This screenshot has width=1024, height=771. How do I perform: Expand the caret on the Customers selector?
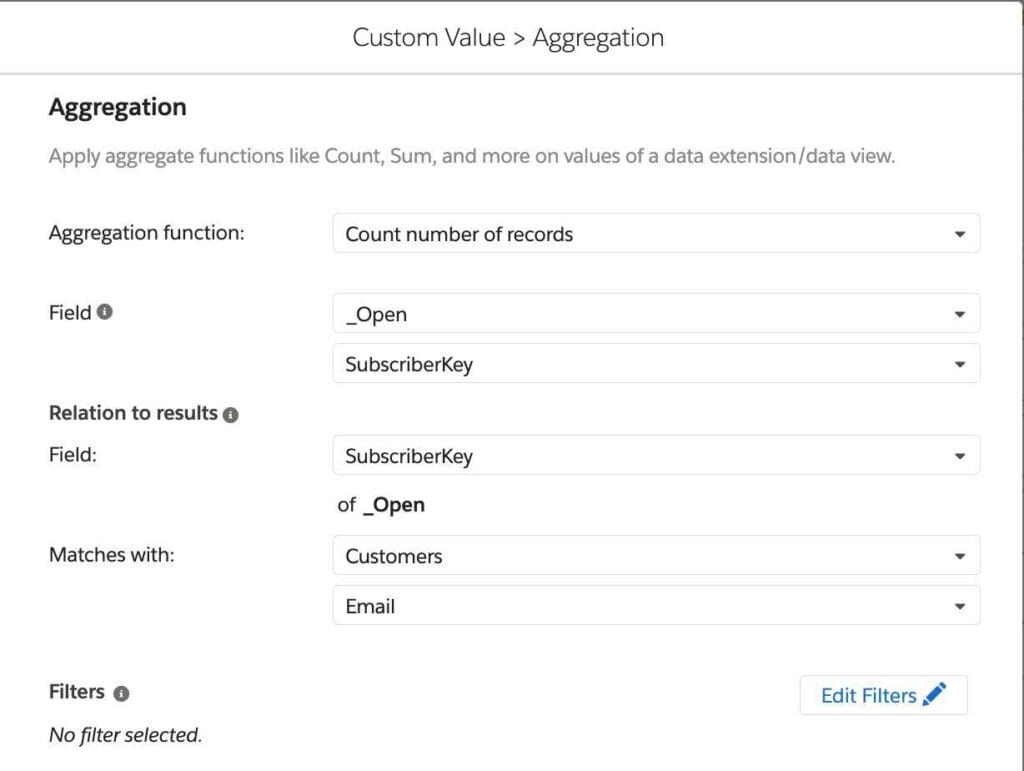[x=960, y=555]
